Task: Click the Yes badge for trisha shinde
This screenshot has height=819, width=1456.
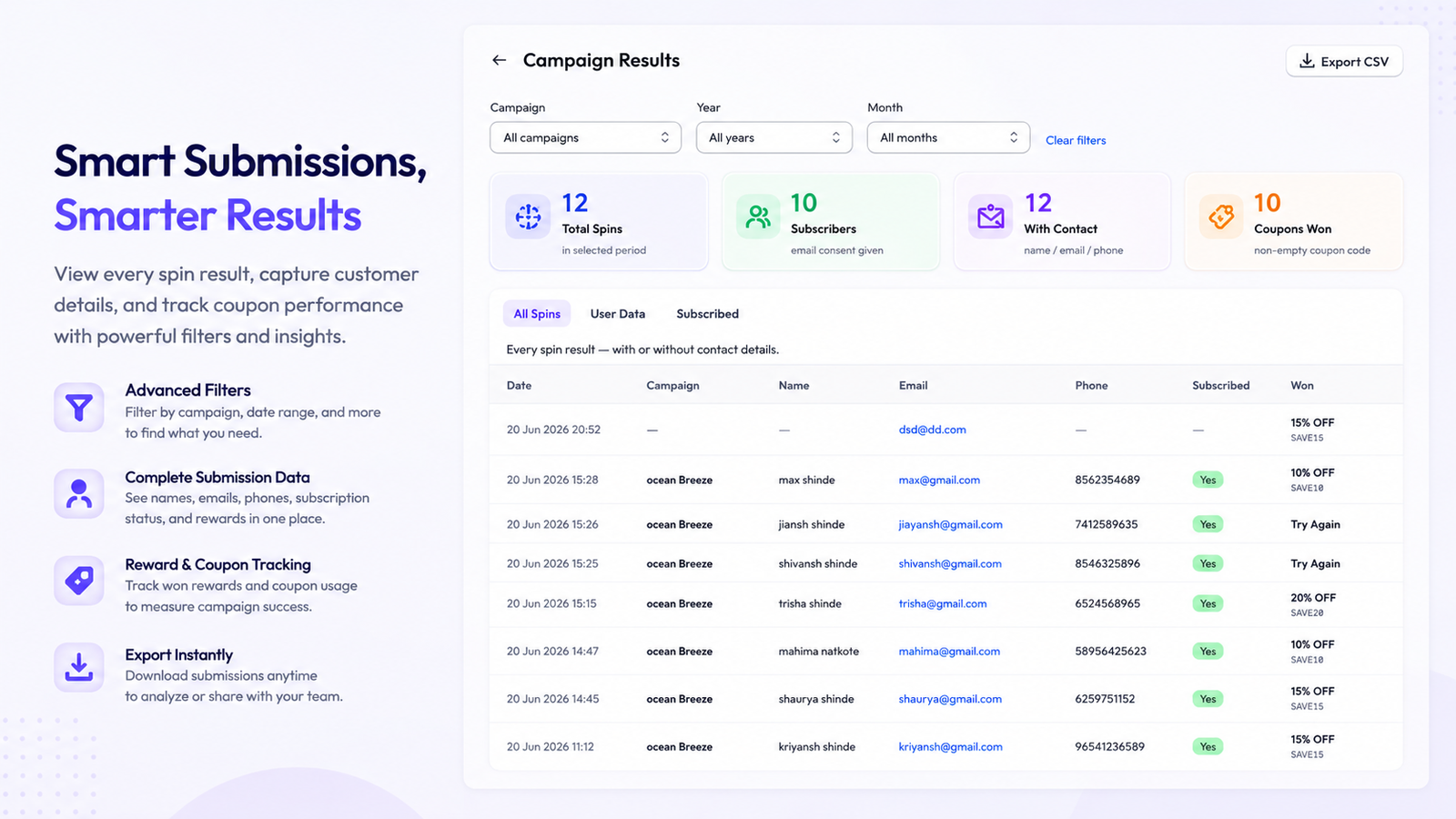Action: click(1208, 603)
